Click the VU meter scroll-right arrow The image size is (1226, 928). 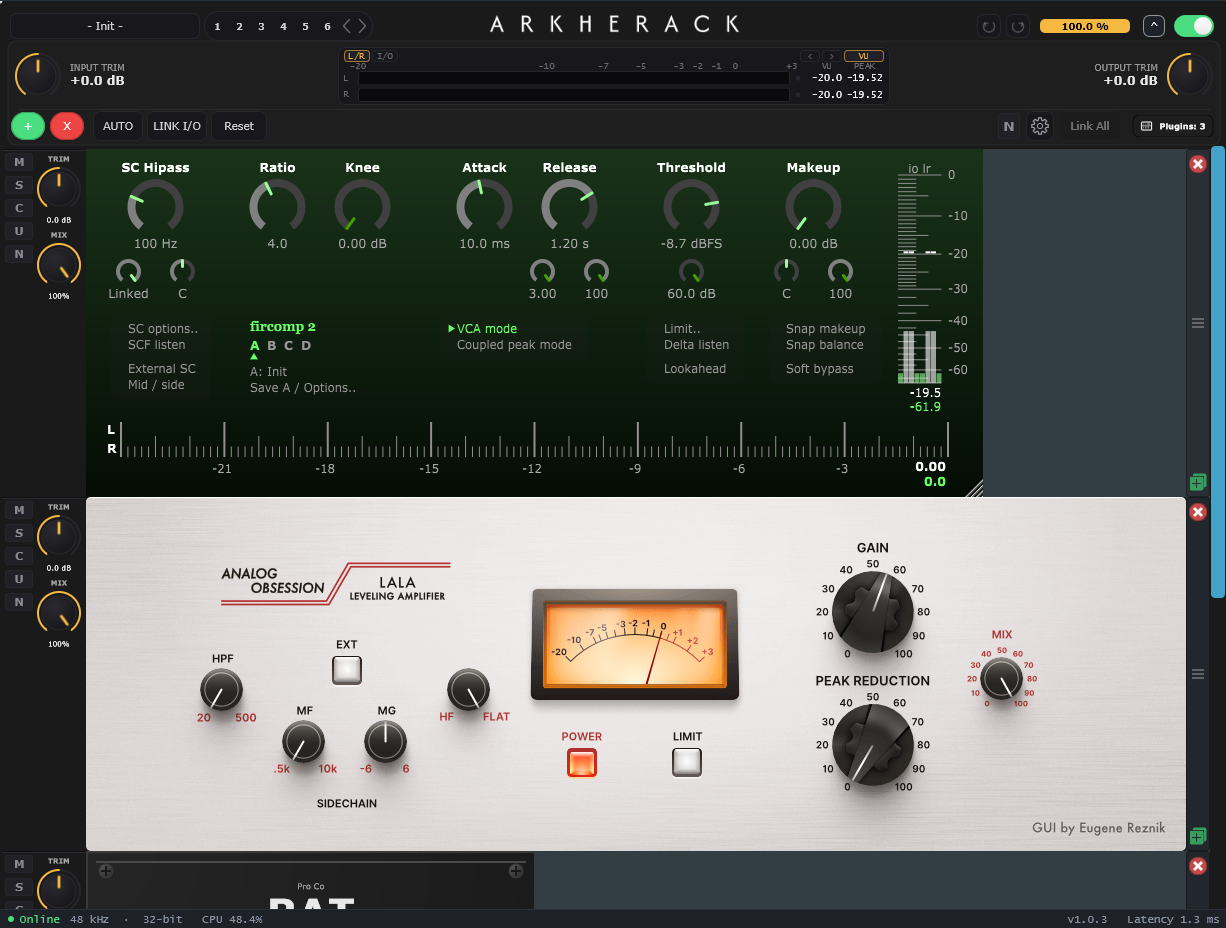tap(831, 56)
